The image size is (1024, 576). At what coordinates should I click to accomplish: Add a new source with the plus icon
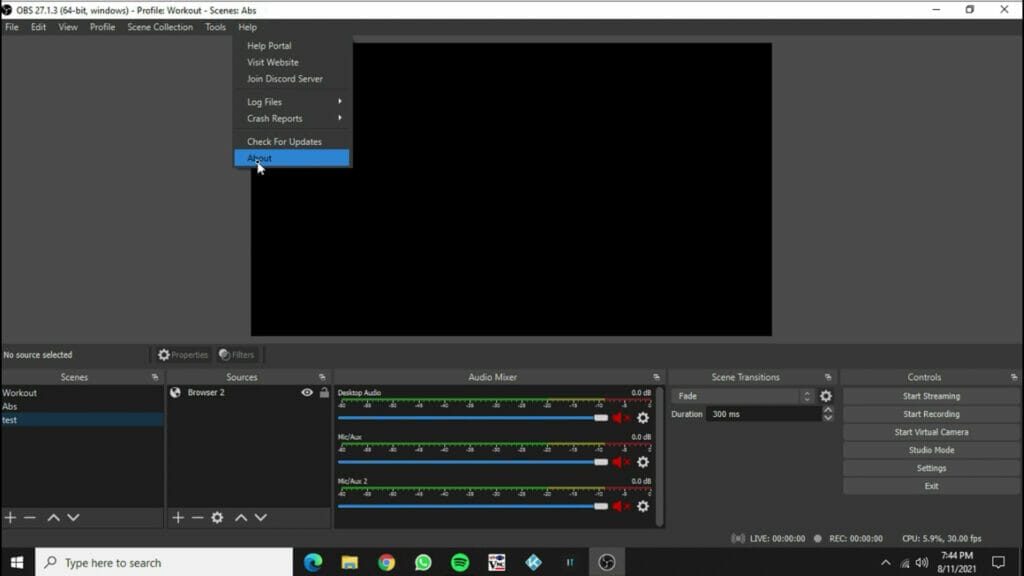tap(177, 517)
